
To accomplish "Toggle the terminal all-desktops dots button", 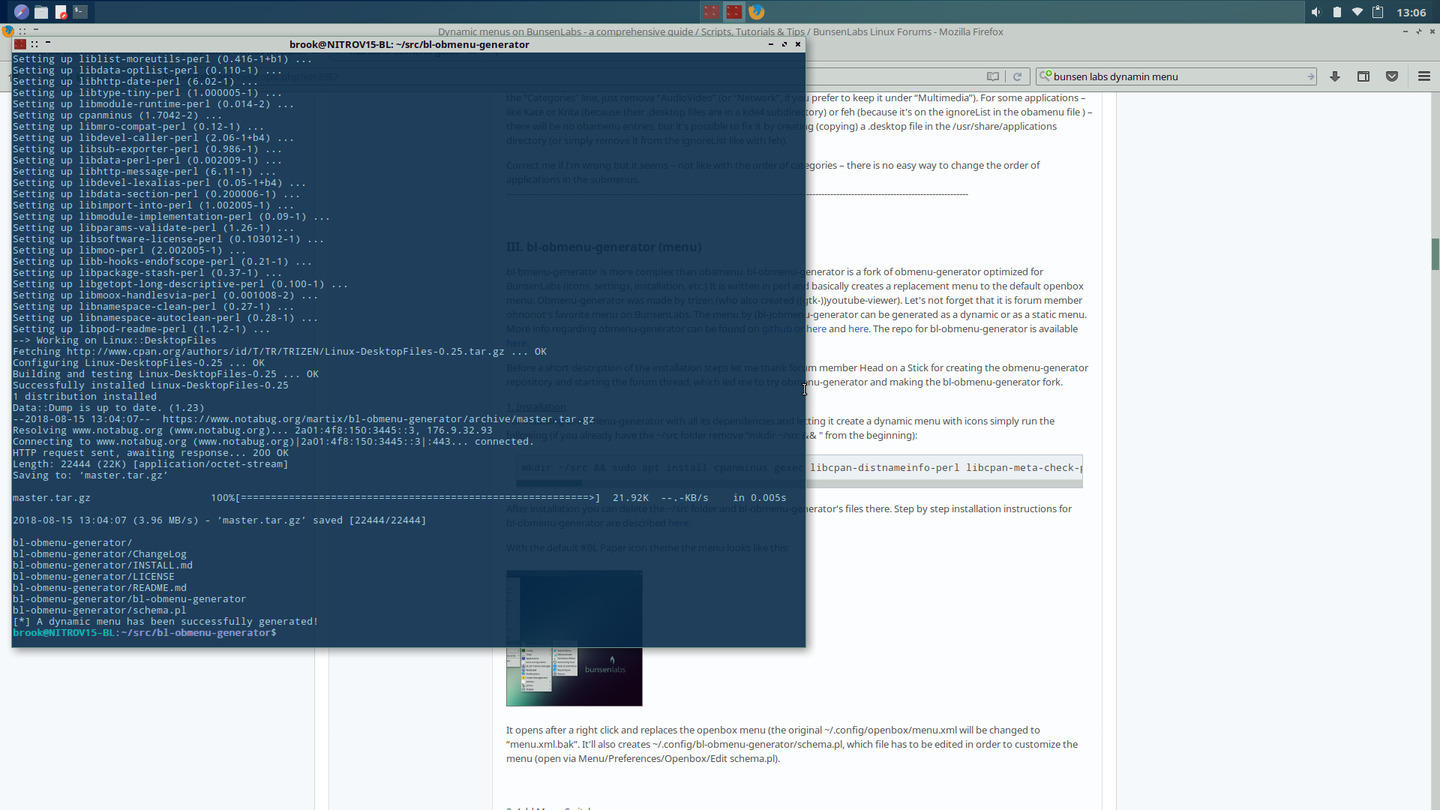I will click(x=35, y=44).
